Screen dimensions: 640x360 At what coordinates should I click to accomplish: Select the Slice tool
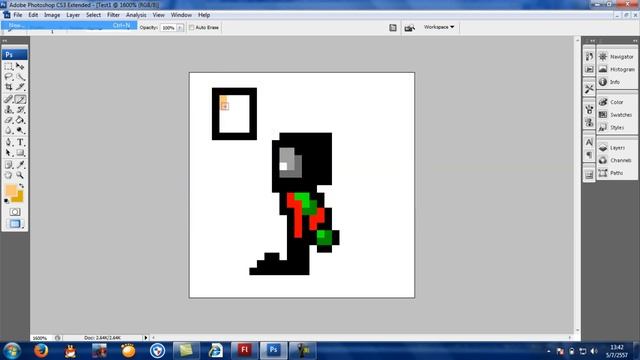(x=20, y=87)
